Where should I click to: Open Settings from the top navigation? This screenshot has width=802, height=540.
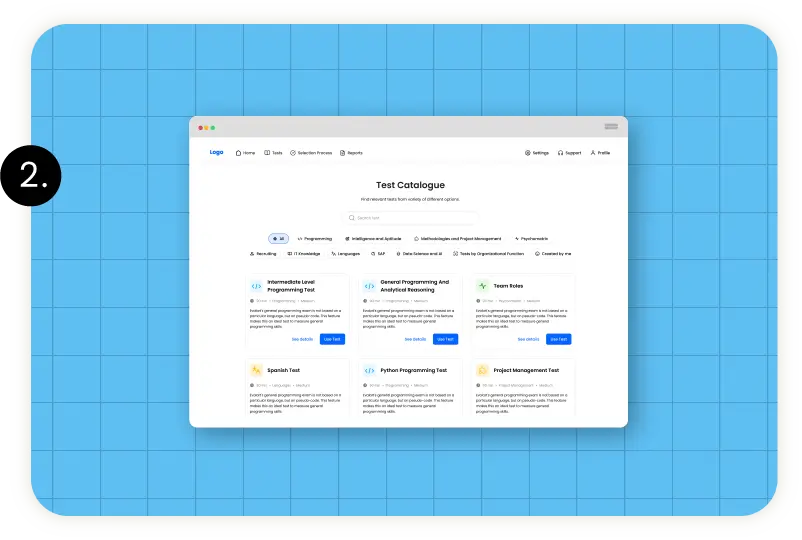537,153
